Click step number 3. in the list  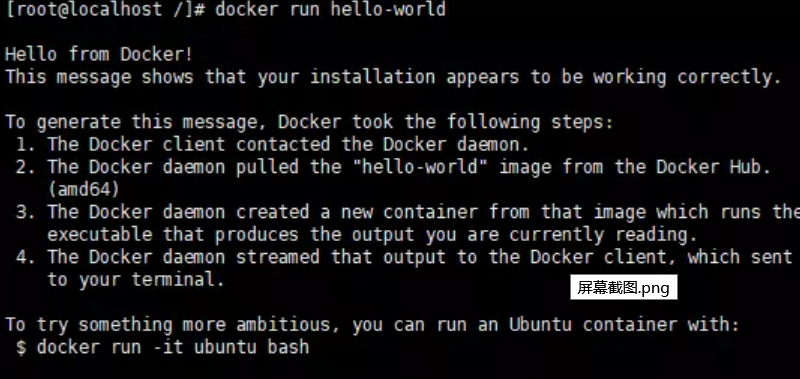[26, 212]
